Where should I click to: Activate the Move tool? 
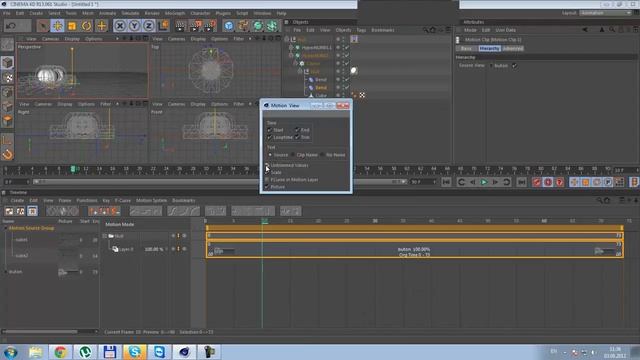coord(57,26)
